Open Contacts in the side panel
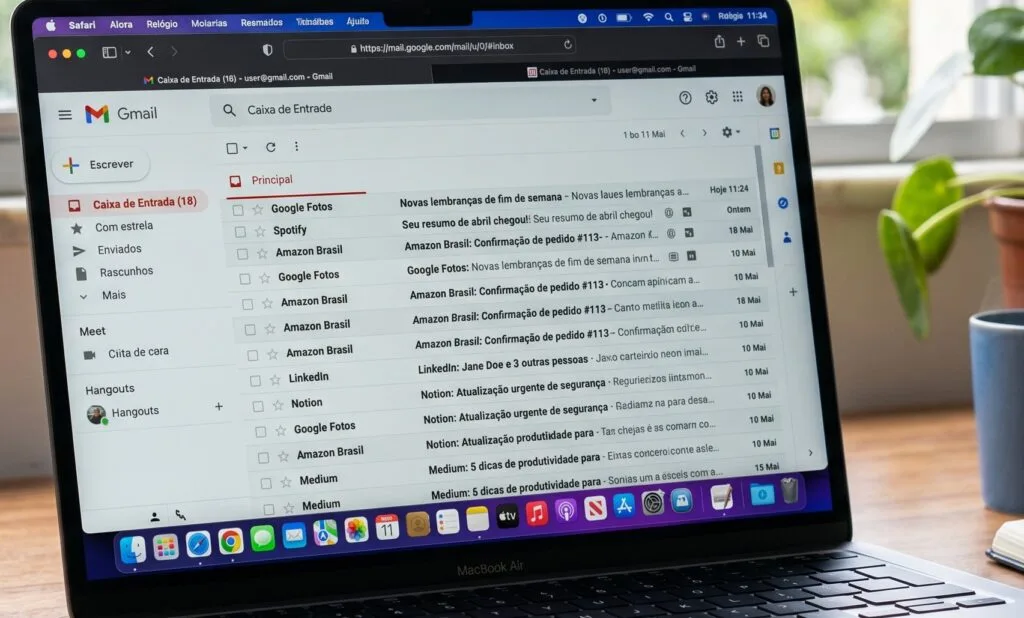 point(787,237)
